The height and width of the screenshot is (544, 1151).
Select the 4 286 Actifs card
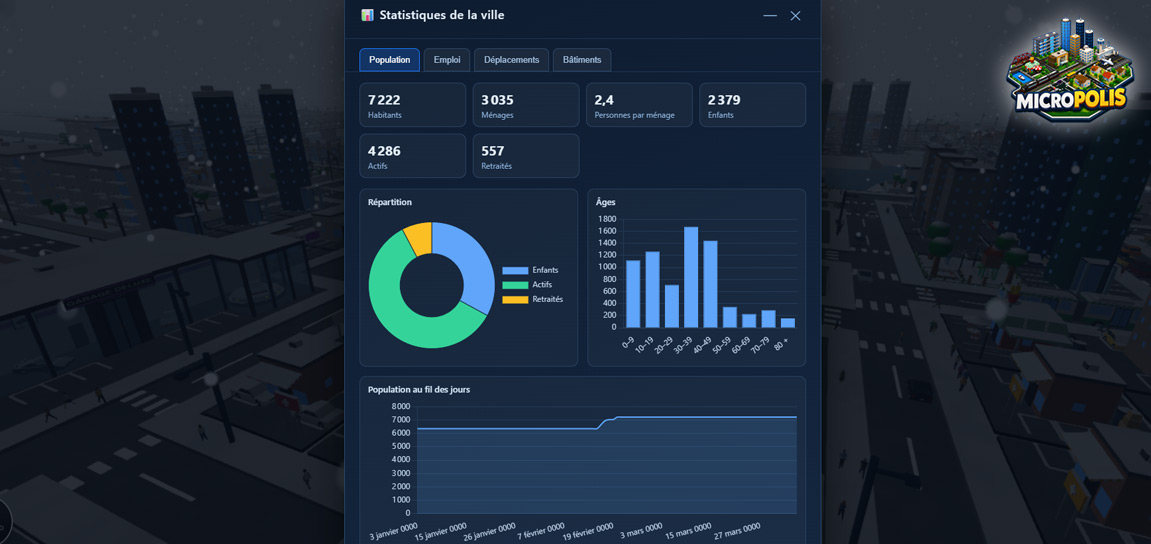pos(413,156)
